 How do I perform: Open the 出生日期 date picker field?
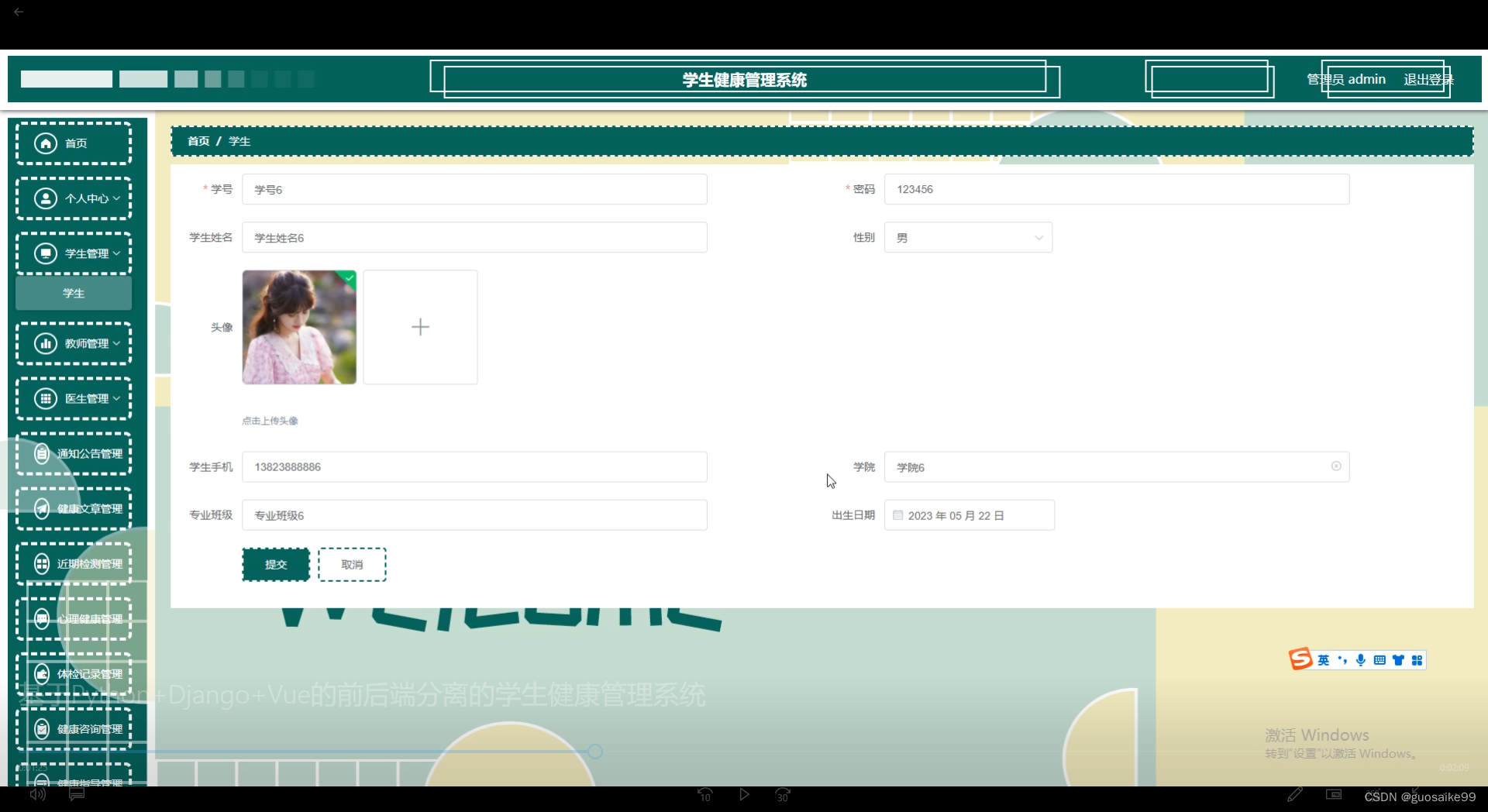(969, 514)
